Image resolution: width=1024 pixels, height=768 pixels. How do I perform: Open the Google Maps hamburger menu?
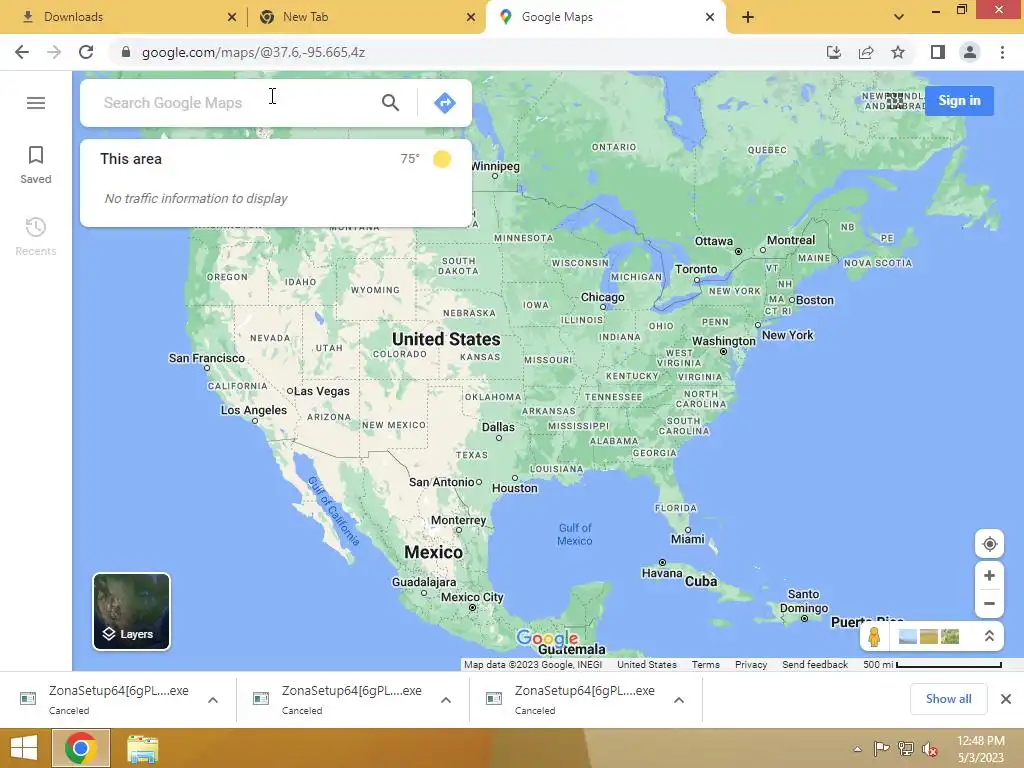(36, 103)
